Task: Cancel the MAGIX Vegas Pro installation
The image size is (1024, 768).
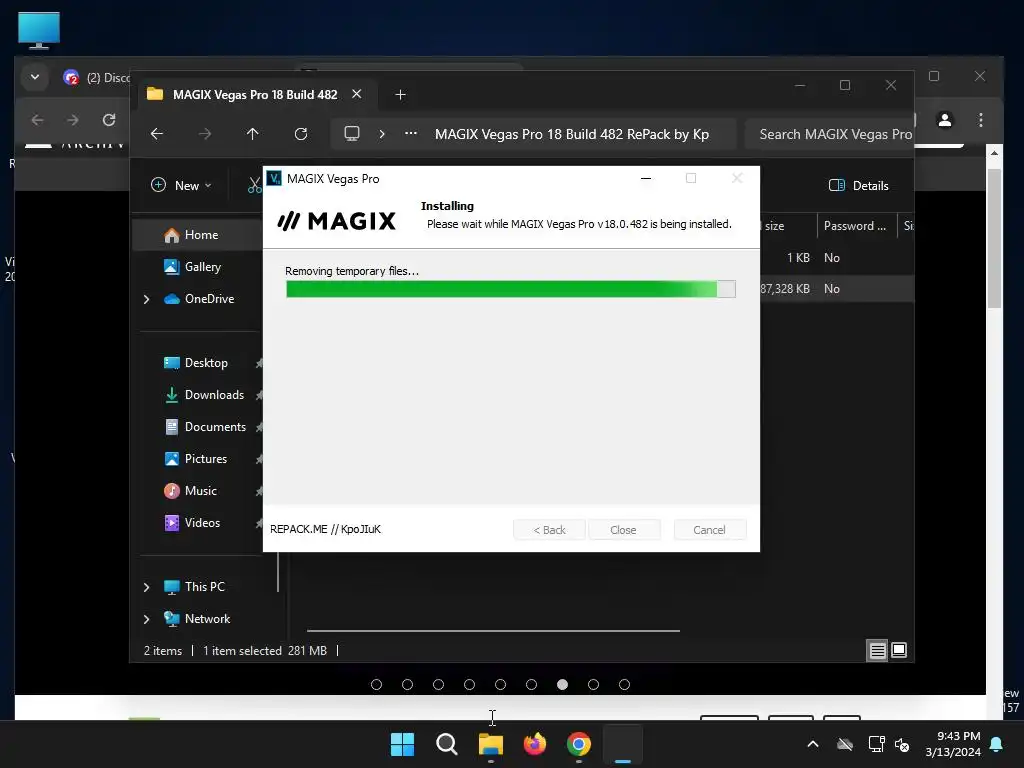Action: [709, 530]
